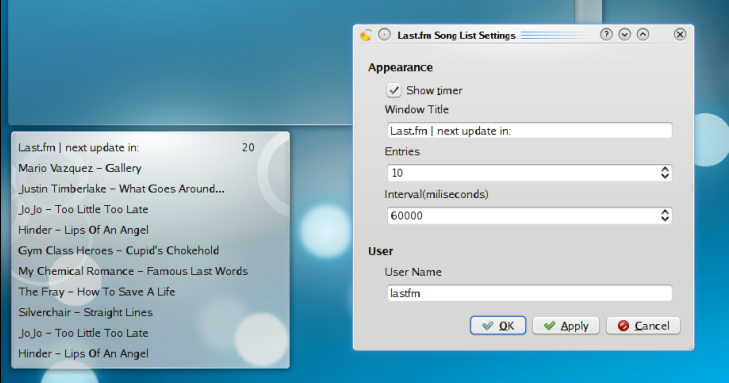Select the last 'Hinder – Lips Of An Angel' entry
Screen dimensions: 729x383
84,354
